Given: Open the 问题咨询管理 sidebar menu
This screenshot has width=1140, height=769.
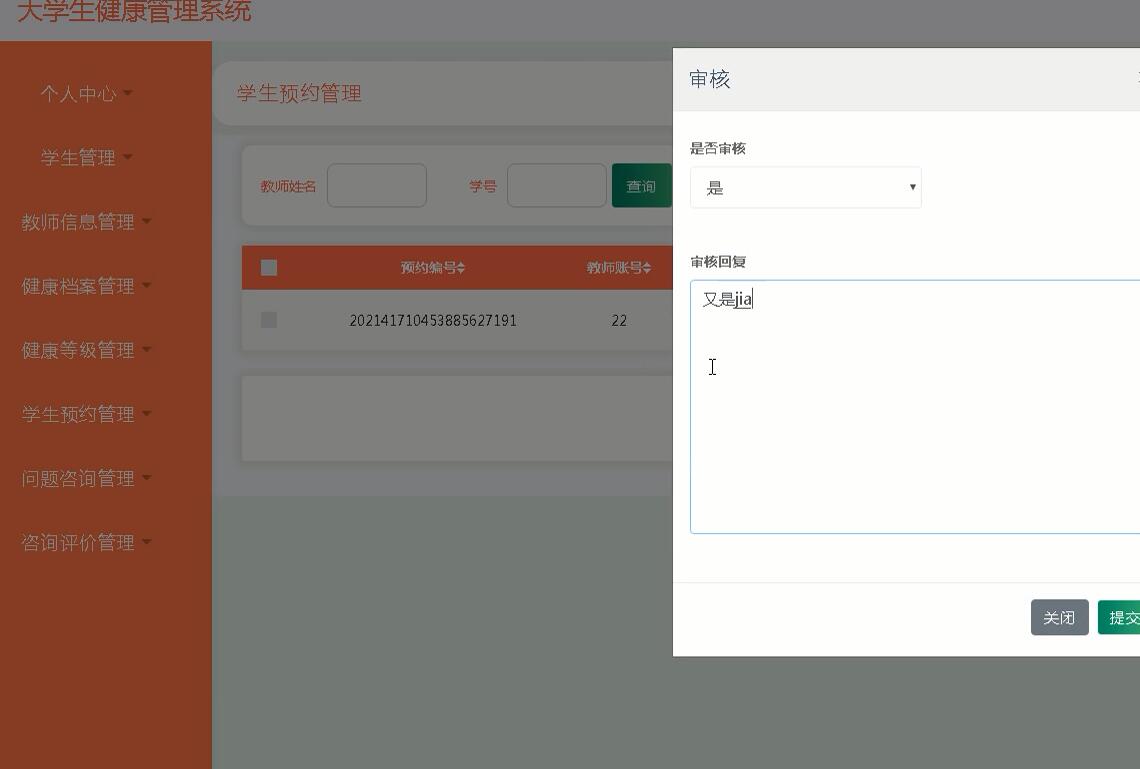Looking at the screenshot, I should [x=86, y=478].
